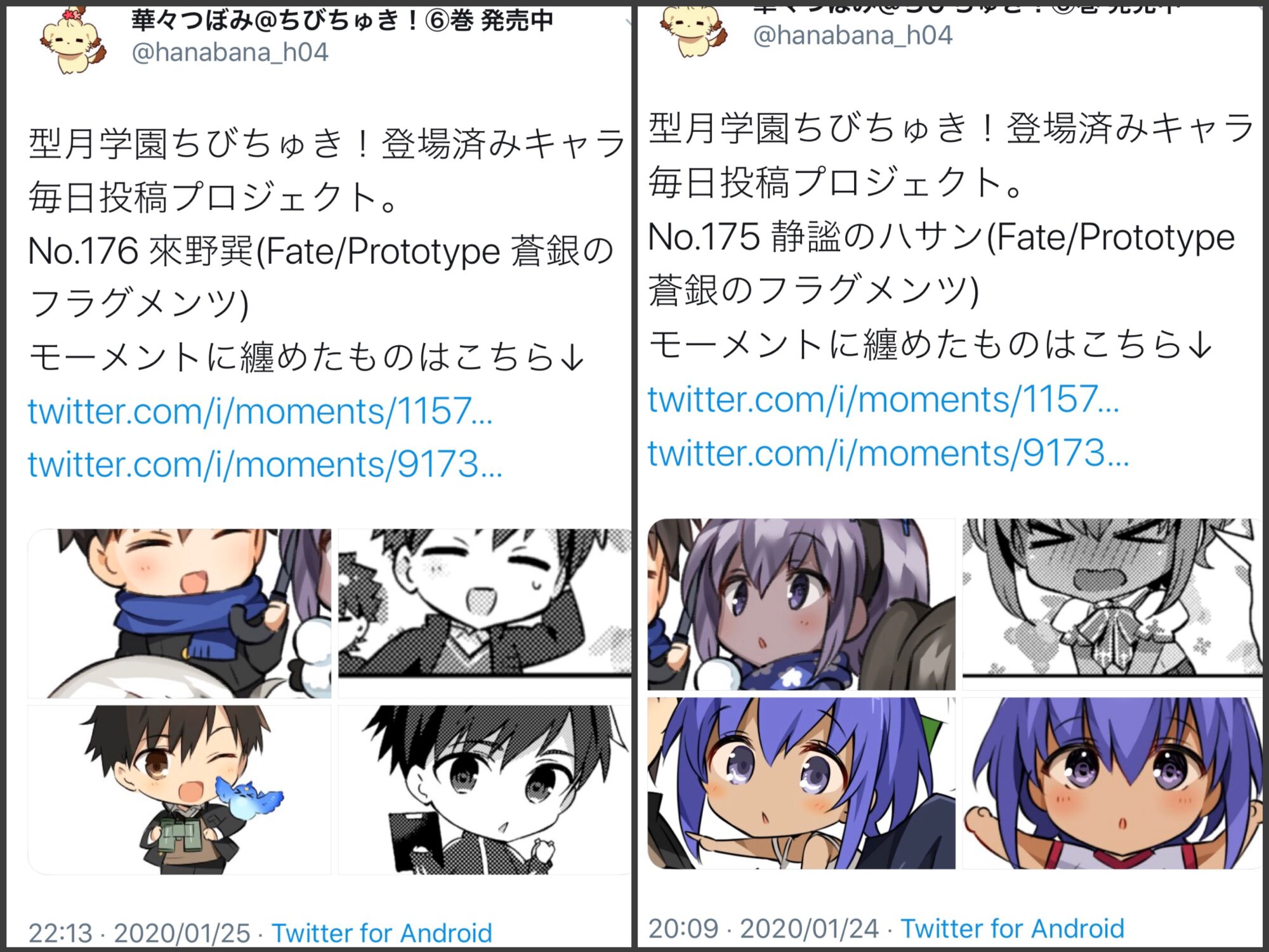Viewport: 1269px width, 952px height.
Task: Open moments/1157 link in left tweet
Action: (260, 411)
